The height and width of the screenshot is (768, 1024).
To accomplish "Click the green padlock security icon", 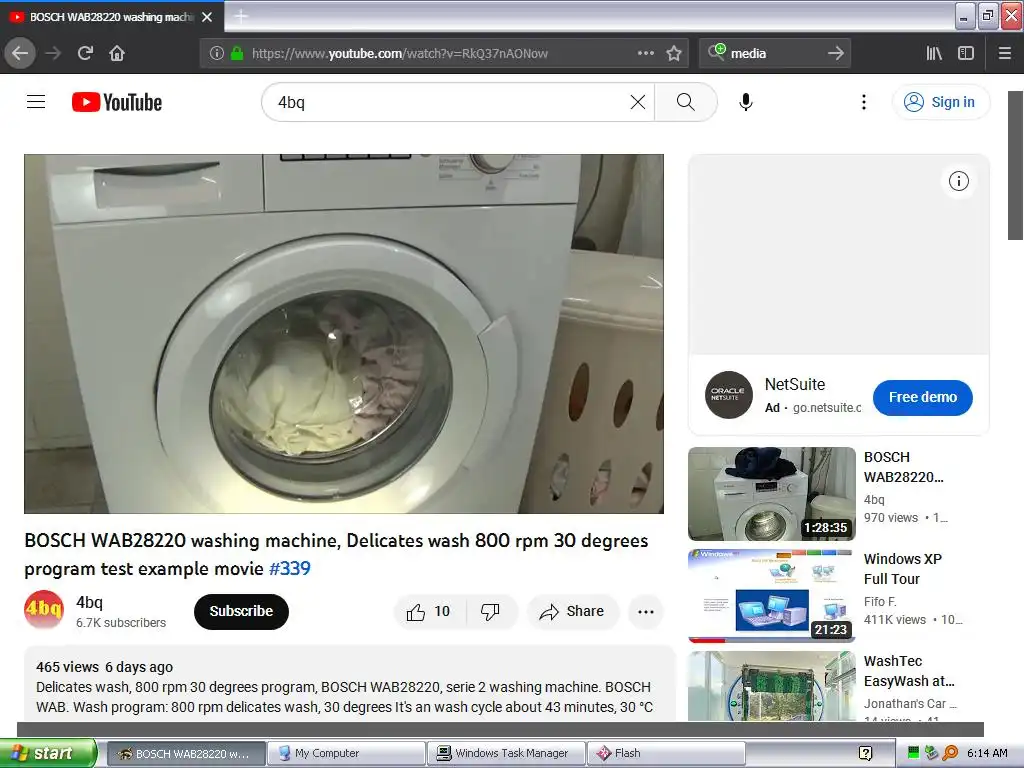I will click(x=237, y=54).
